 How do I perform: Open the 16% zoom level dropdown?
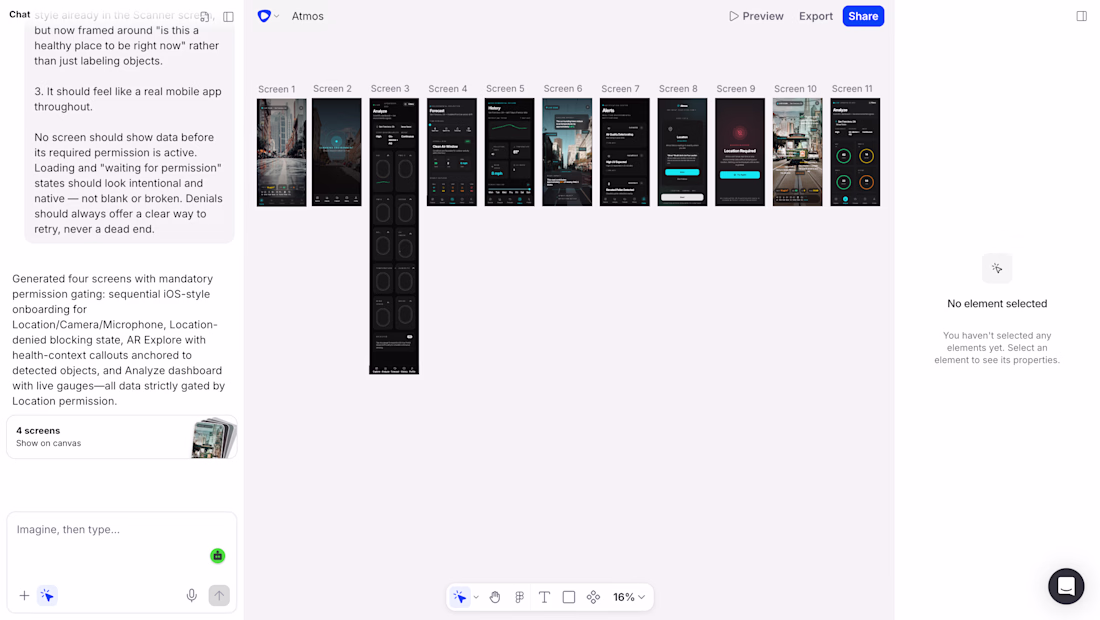[x=629, y=597]
